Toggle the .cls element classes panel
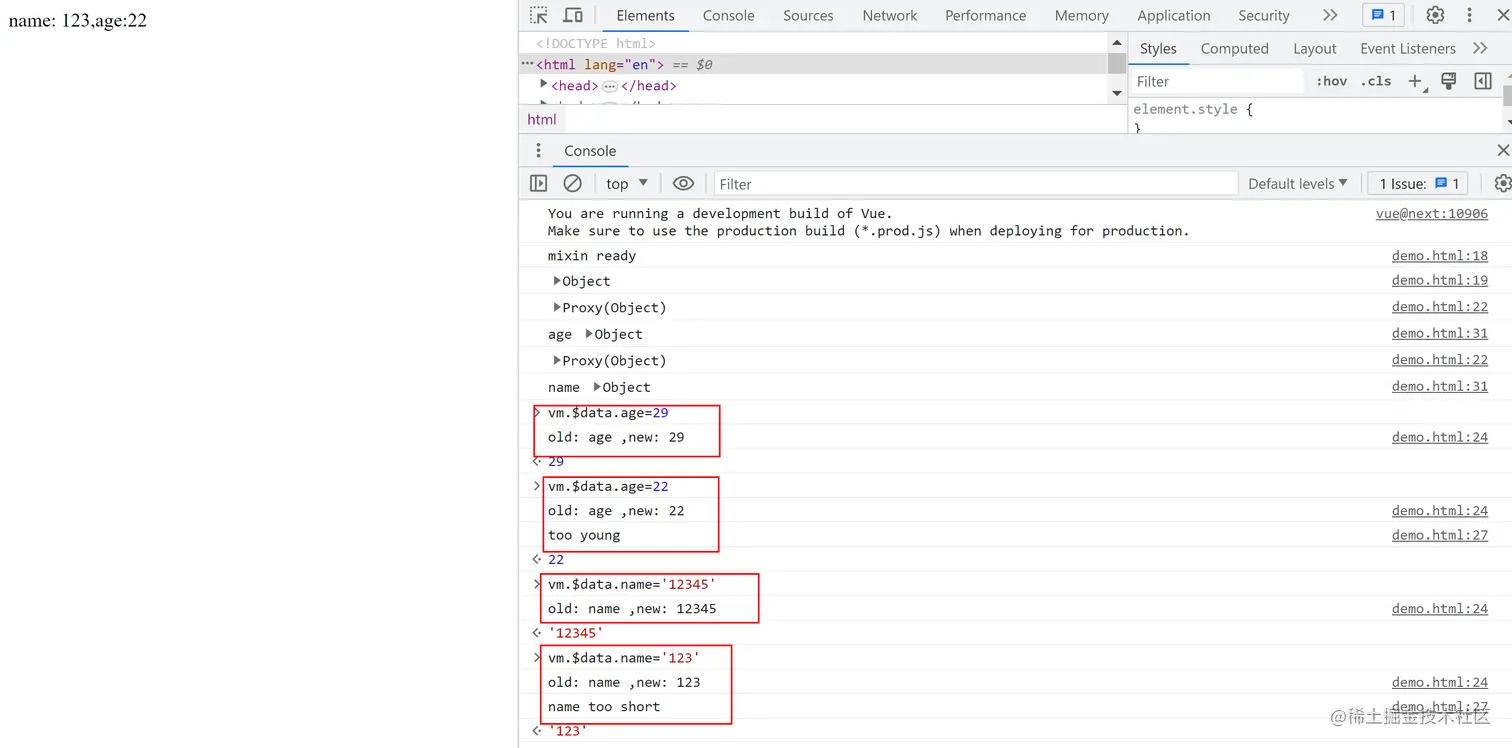 point(1376,81)
